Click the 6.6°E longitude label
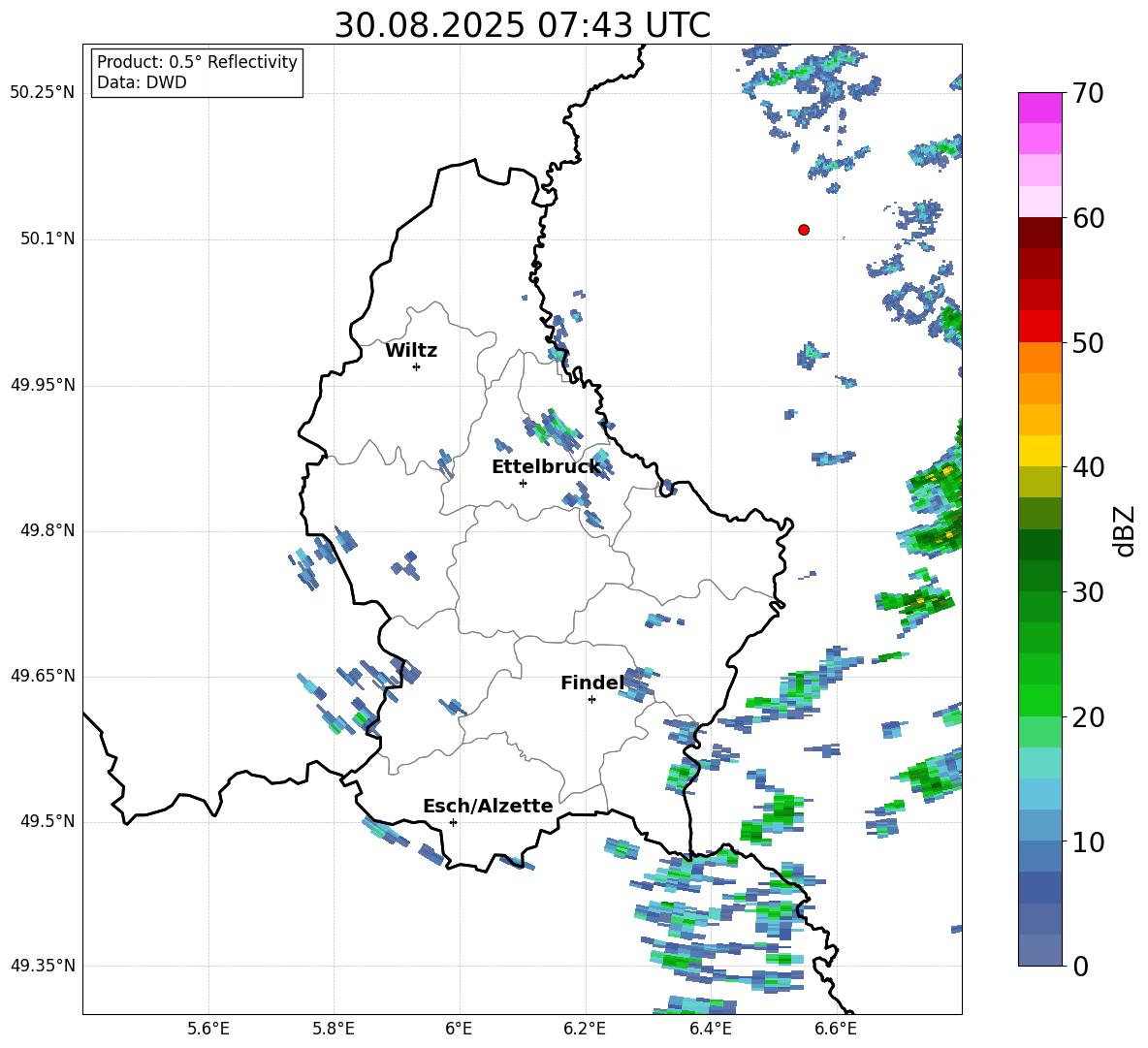This screenshot has height=1048, width=1148. tap(836, 1029)
